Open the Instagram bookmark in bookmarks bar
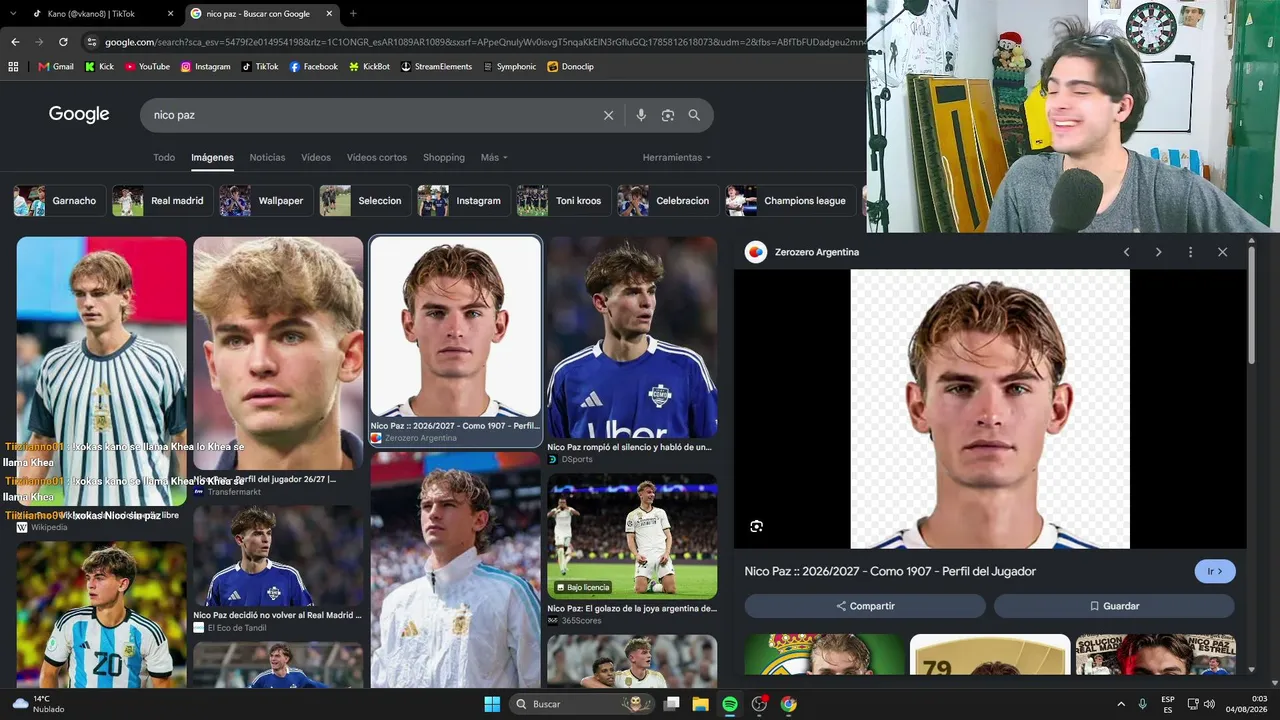The image size is (1280, 720). click(x=205, y=67)
